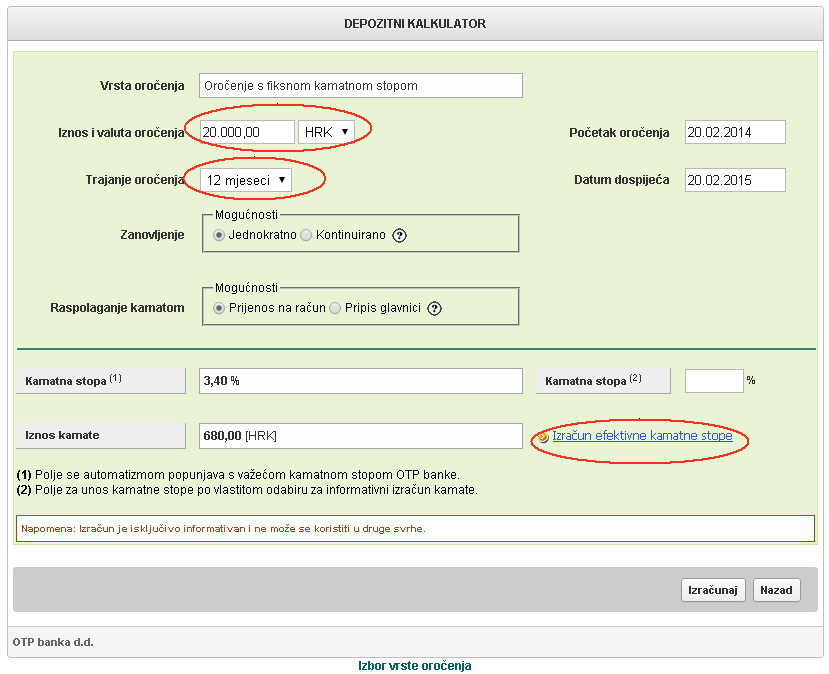
Task: Click the Datum dospijeća date field
Action: [x=735, y=180]
